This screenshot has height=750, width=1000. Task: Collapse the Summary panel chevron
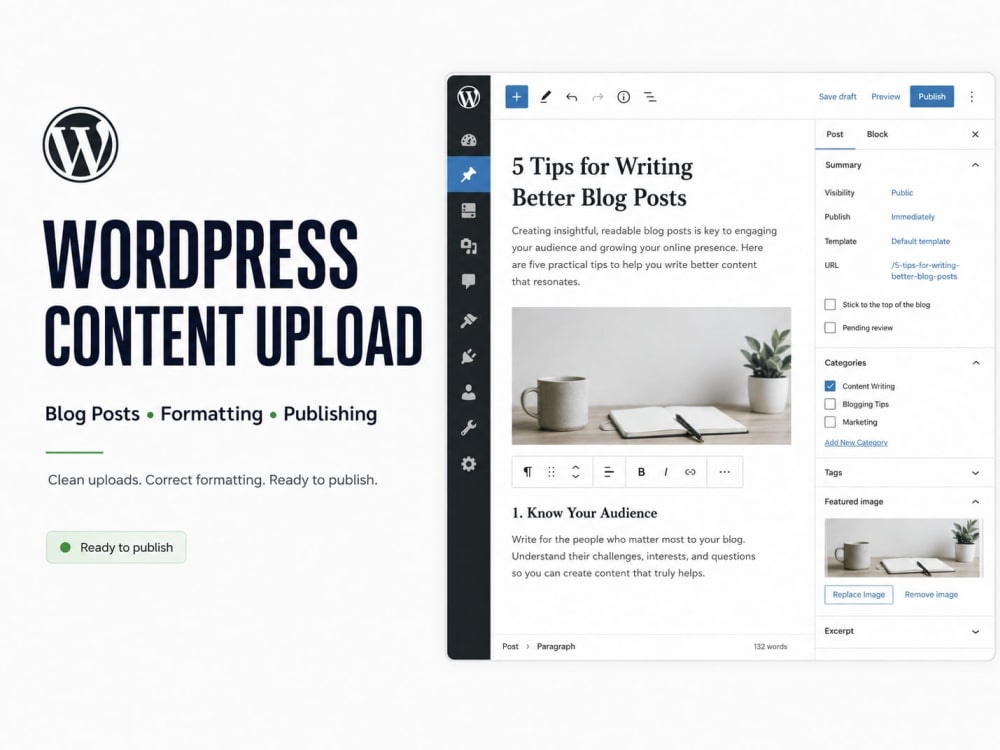pos(975,165)
